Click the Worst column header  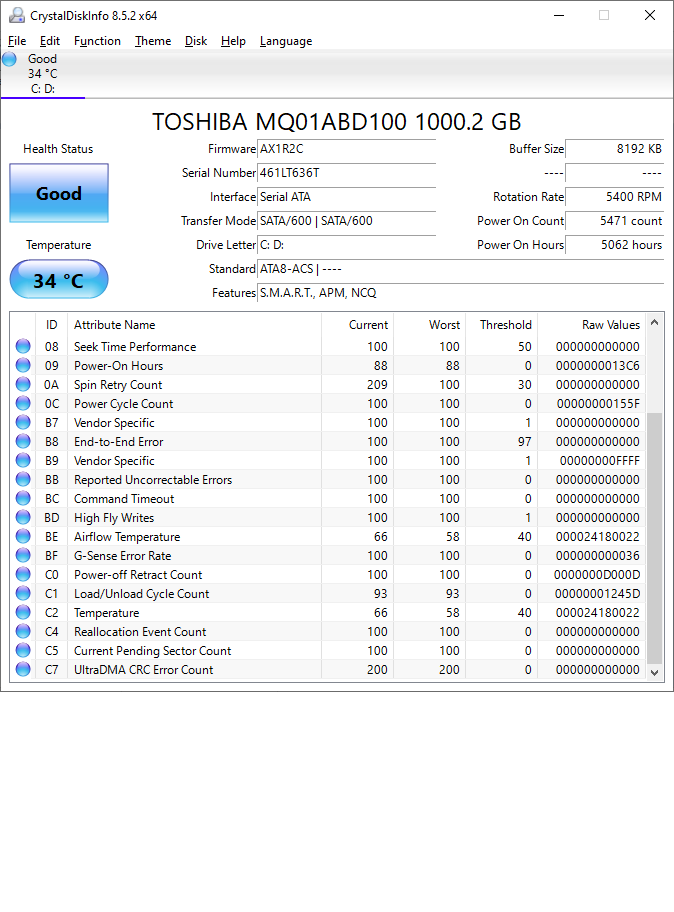[429, 325]
